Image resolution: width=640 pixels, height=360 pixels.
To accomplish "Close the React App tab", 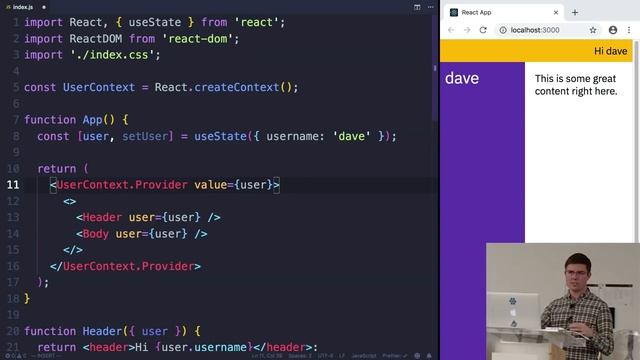I will tap(556, 12).
